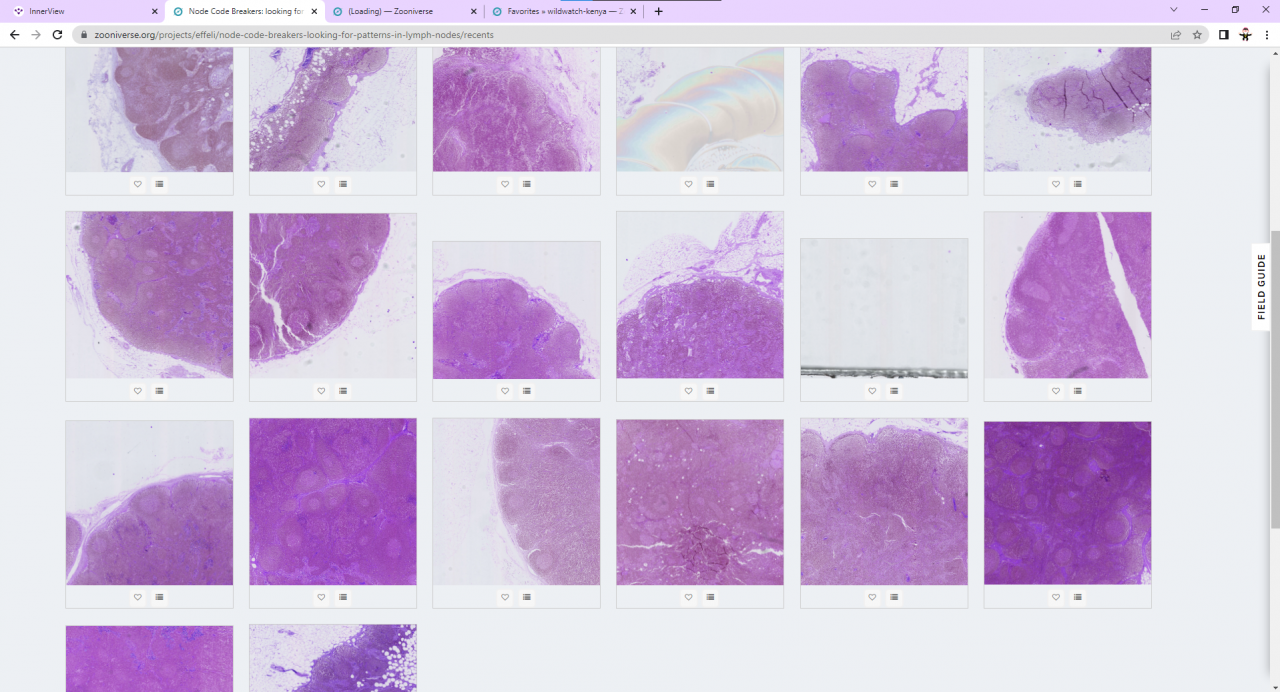Close the Node Code Breakers tab
This screenshot has height=692, width=1280.
315,12
